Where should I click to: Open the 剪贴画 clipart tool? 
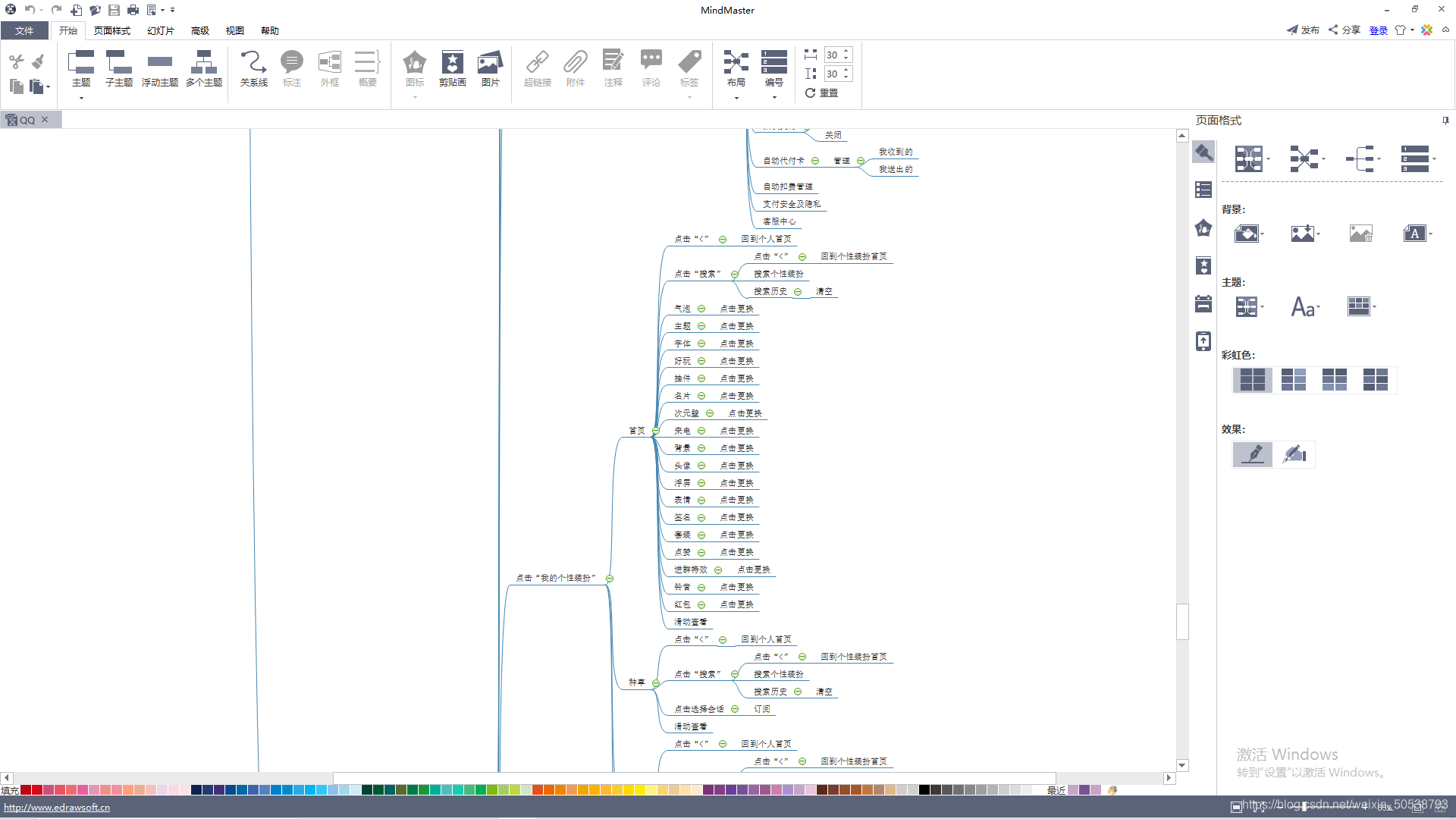(x=453, y=69)
